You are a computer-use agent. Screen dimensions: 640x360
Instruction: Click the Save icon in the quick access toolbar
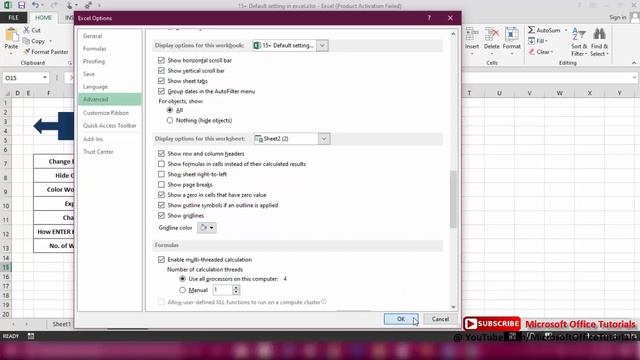tap(21, 5)
